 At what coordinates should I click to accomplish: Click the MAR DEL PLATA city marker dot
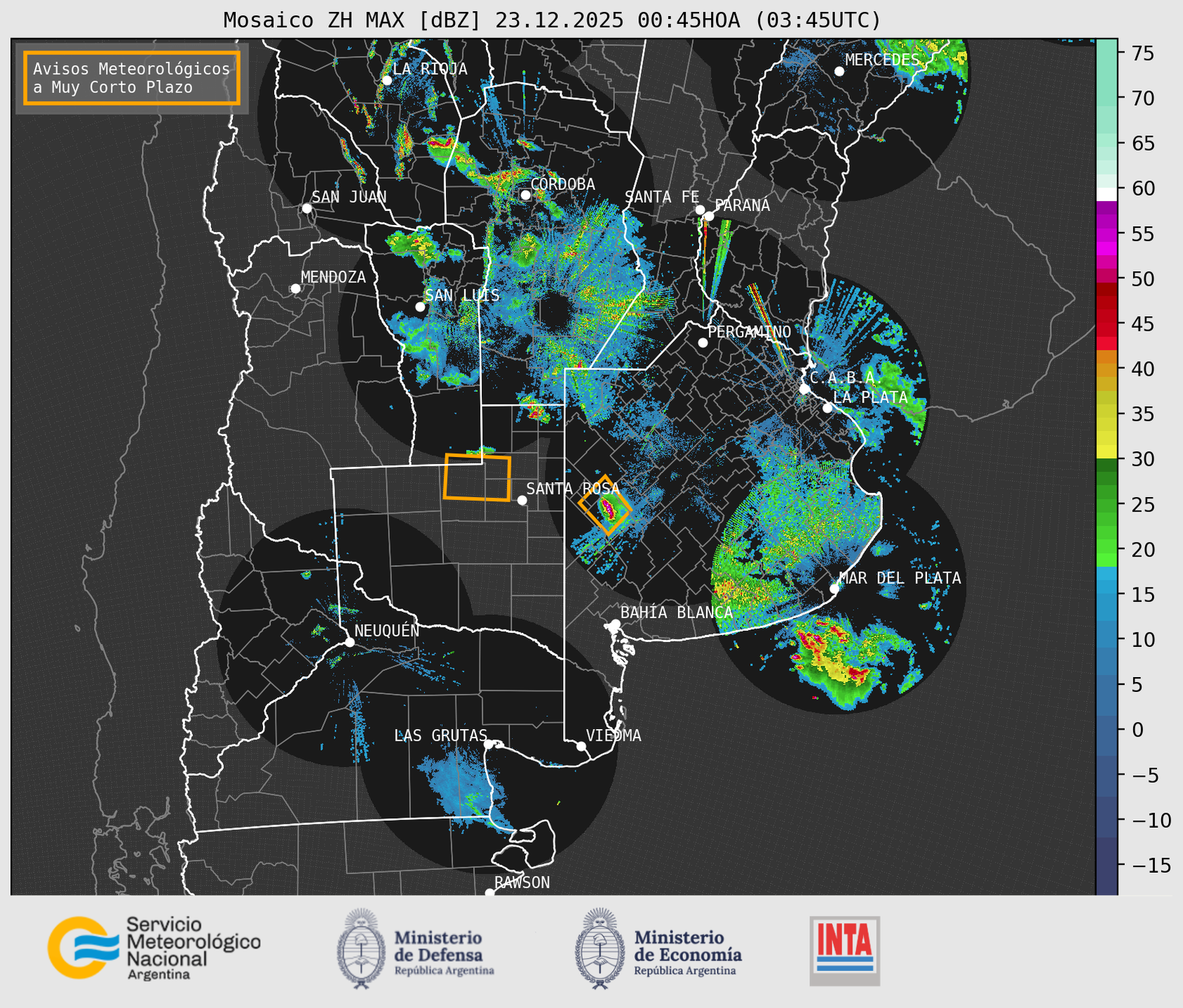(x=834, y=589)
